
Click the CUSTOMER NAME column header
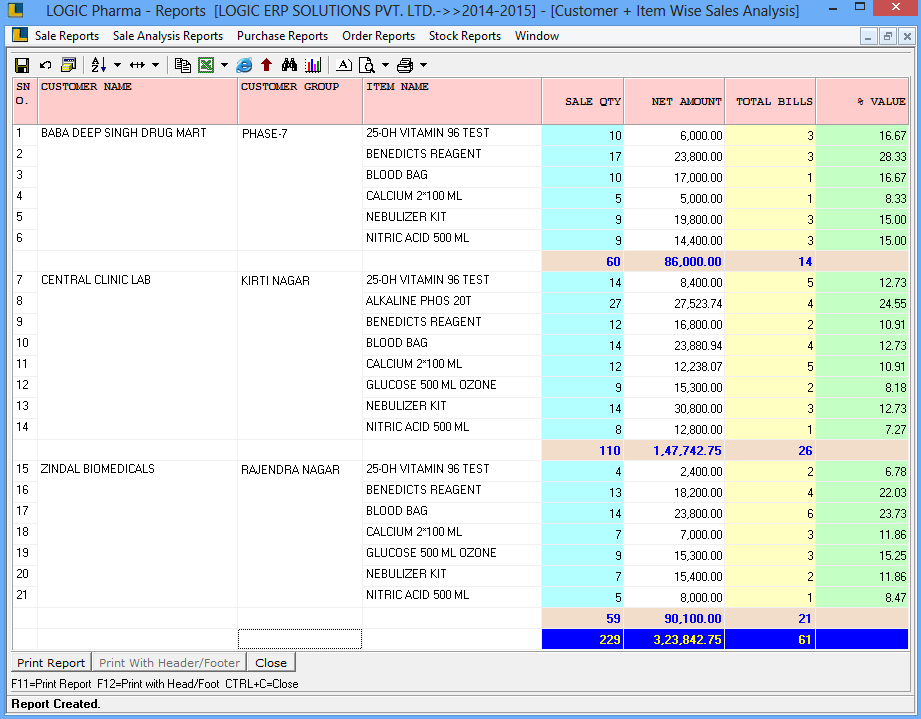point(137,101)
